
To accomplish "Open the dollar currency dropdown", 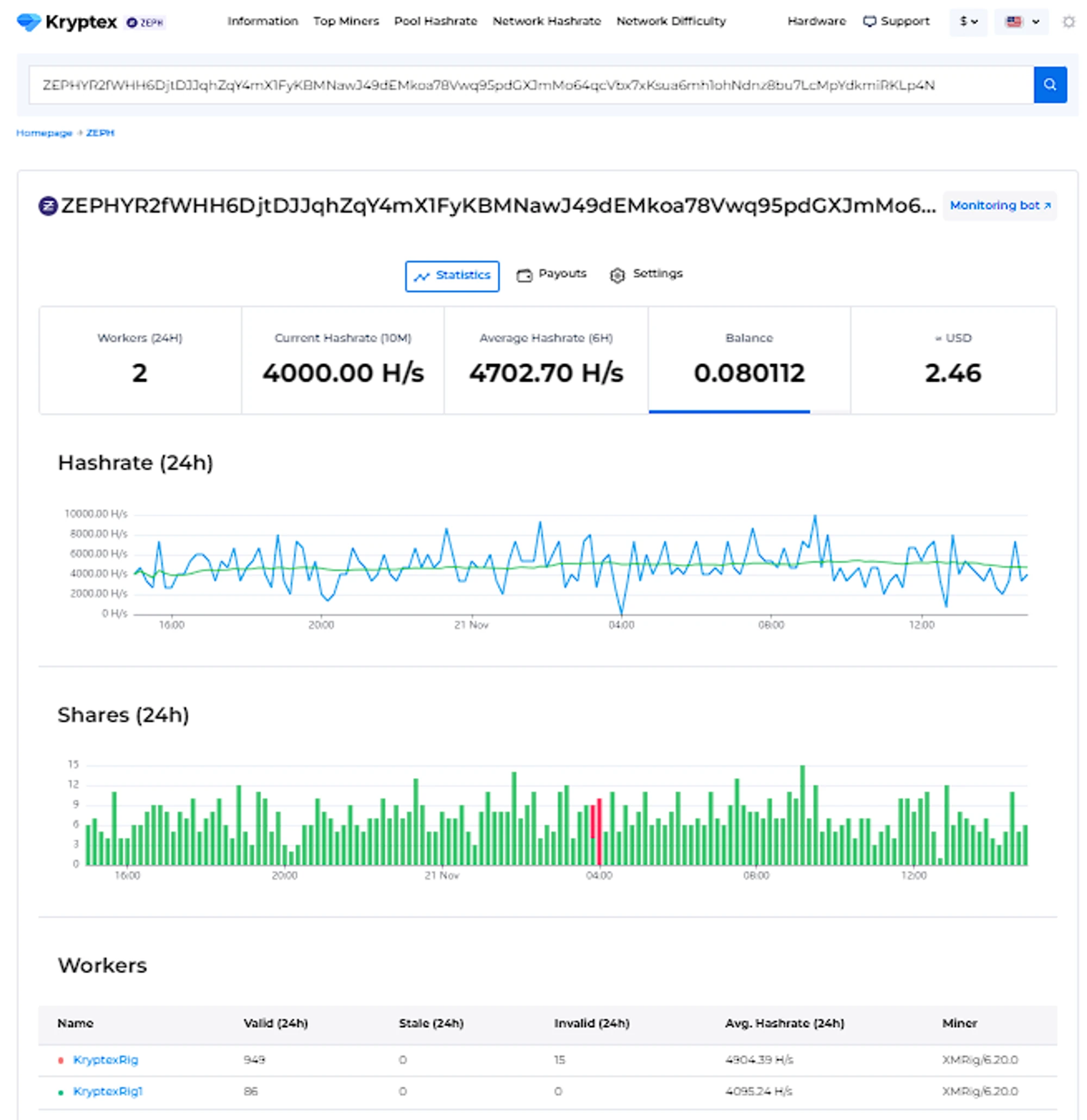I will click(x=967, y=22).
